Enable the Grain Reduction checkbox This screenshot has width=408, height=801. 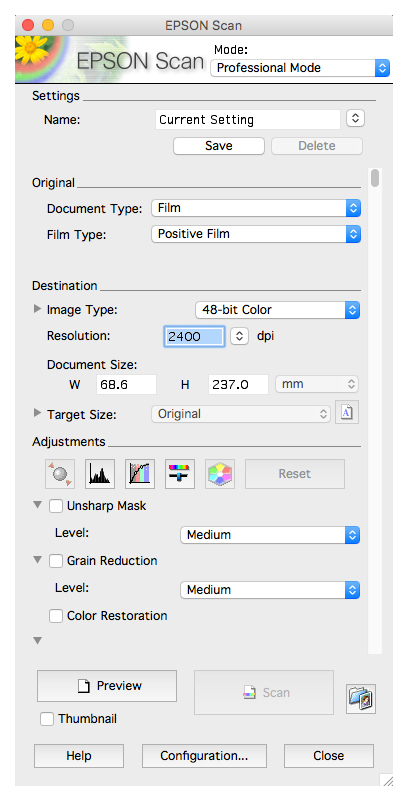click(x=56, y=561)
